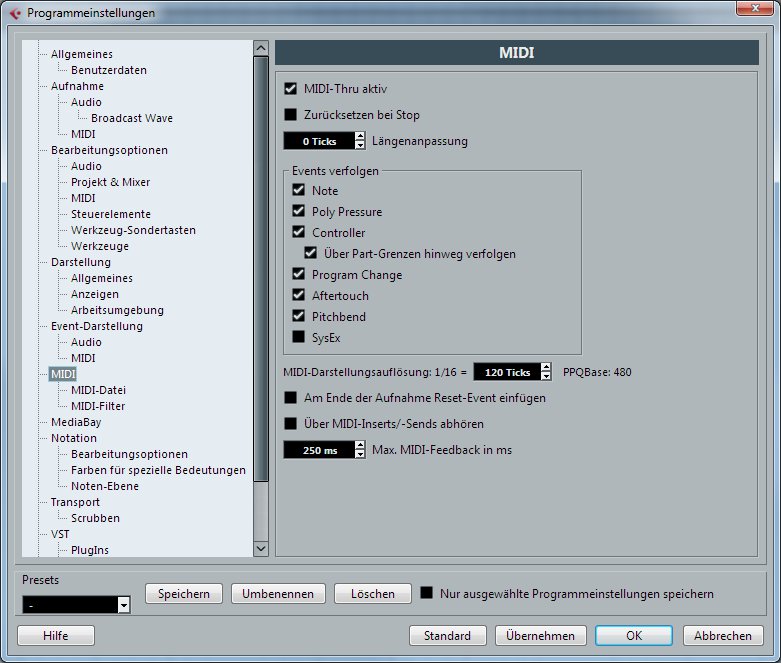Uncheck the Note event checkbox
Viewport: 781px width, 663px height.
[298, 190]
